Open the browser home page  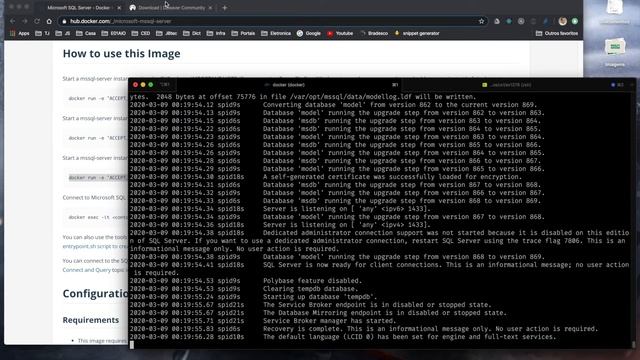(49, 21)
